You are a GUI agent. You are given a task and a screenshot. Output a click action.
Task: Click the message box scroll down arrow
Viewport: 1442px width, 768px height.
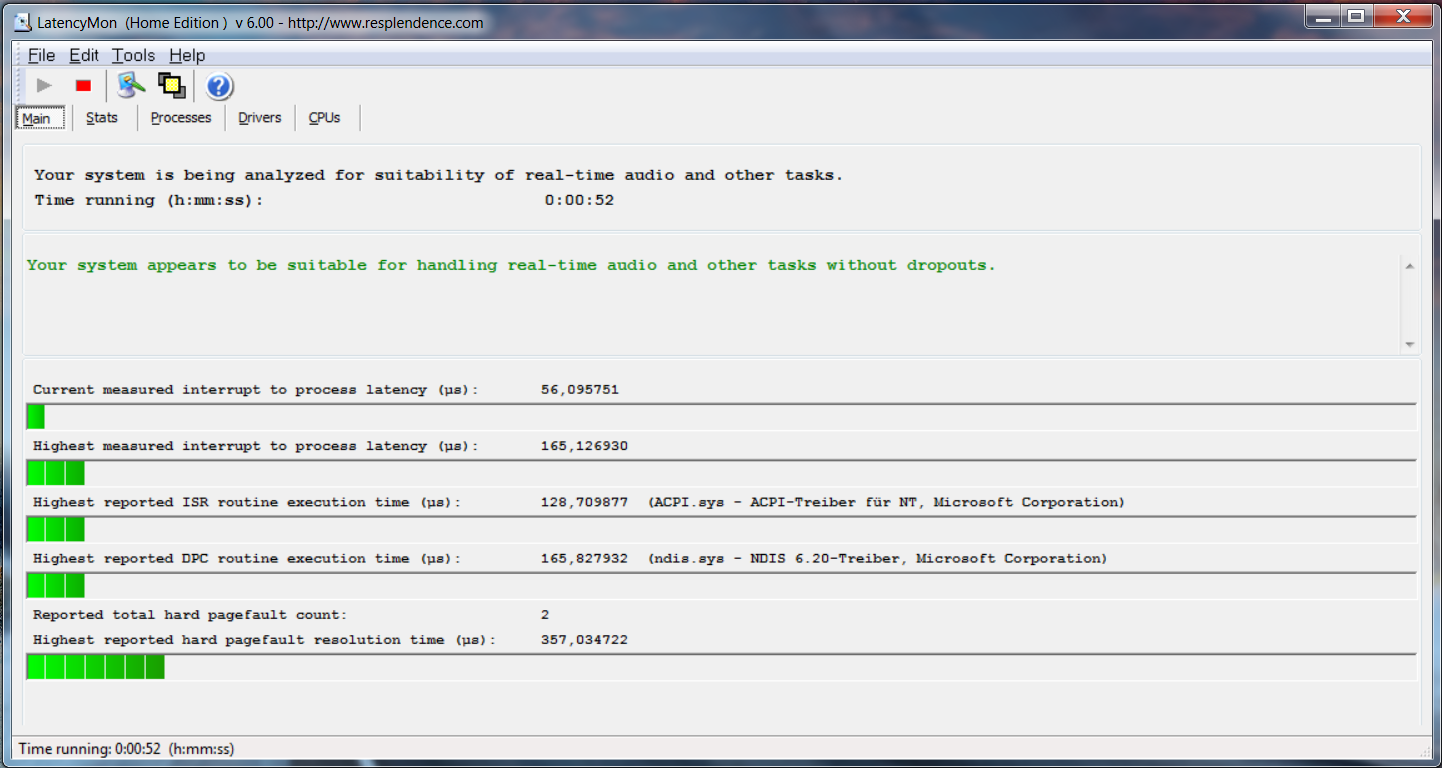pos(1409,344)
